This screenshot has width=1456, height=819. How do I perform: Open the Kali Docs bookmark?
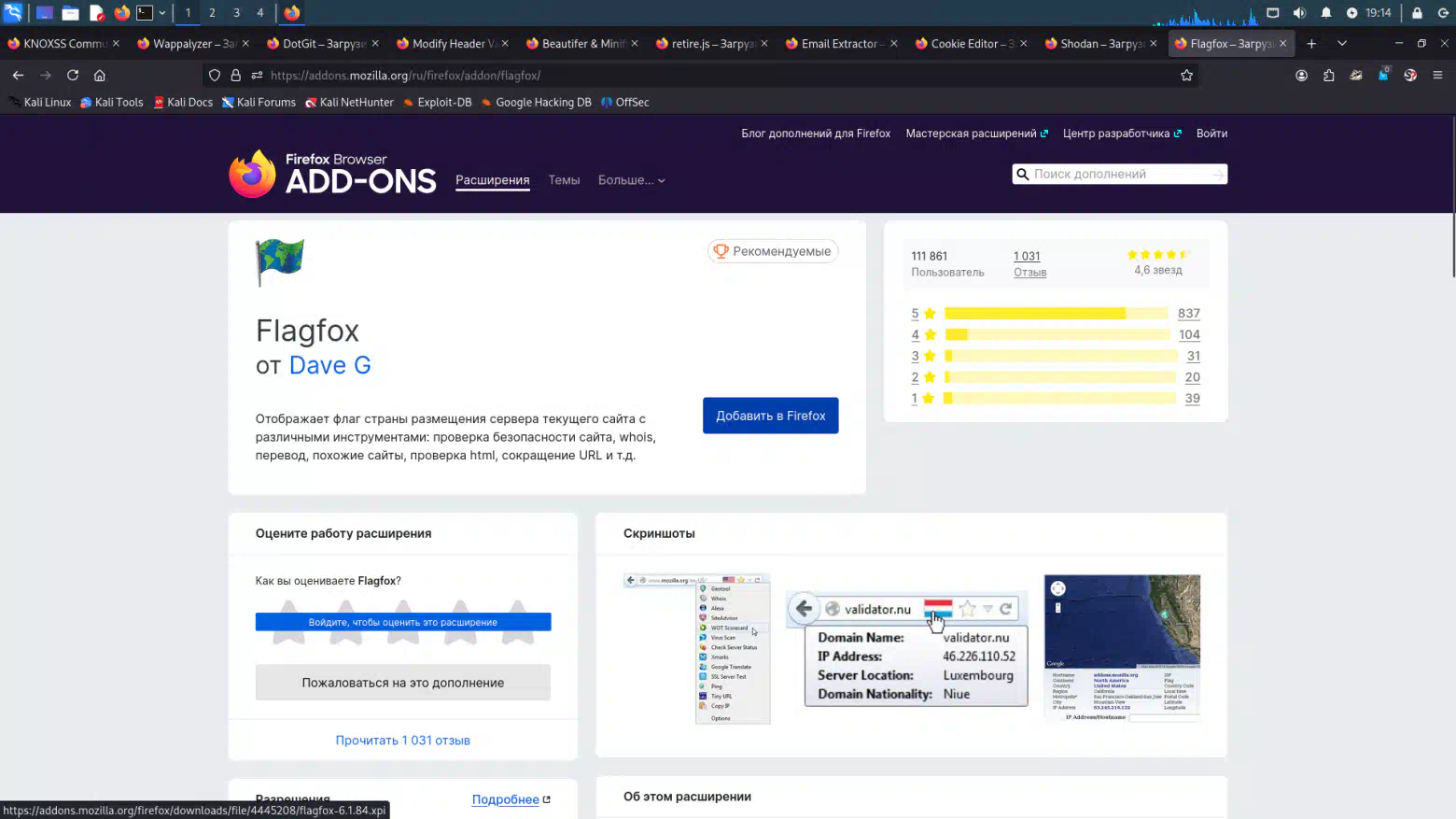pos(183,103)
